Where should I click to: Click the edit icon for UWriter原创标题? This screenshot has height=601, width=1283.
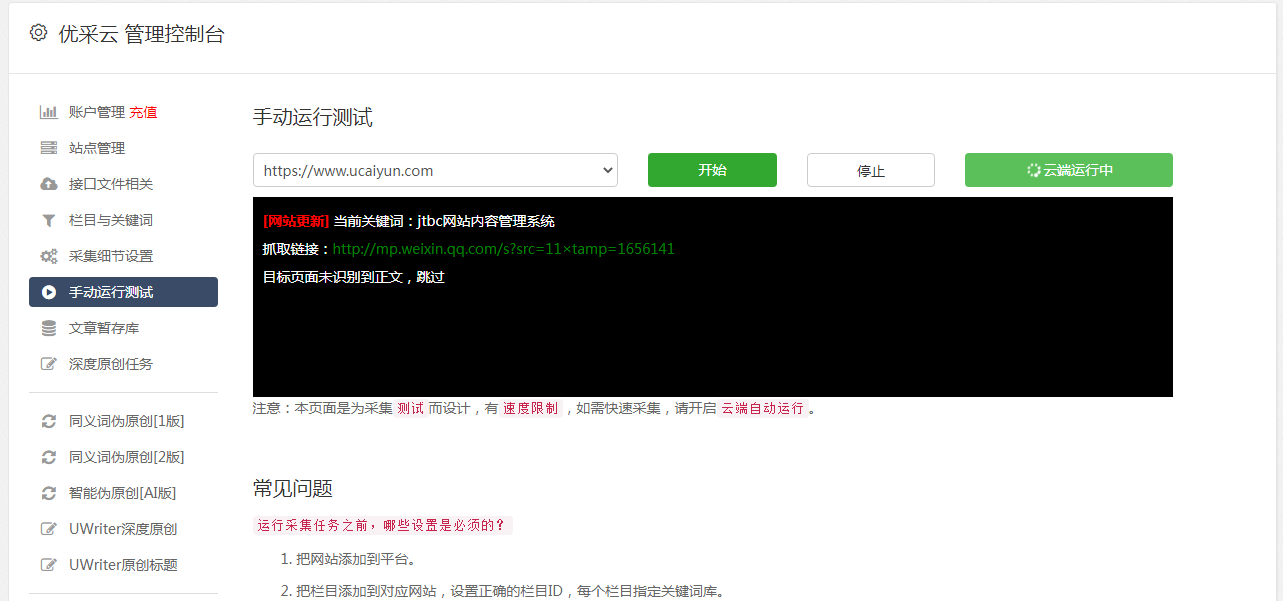48,565
